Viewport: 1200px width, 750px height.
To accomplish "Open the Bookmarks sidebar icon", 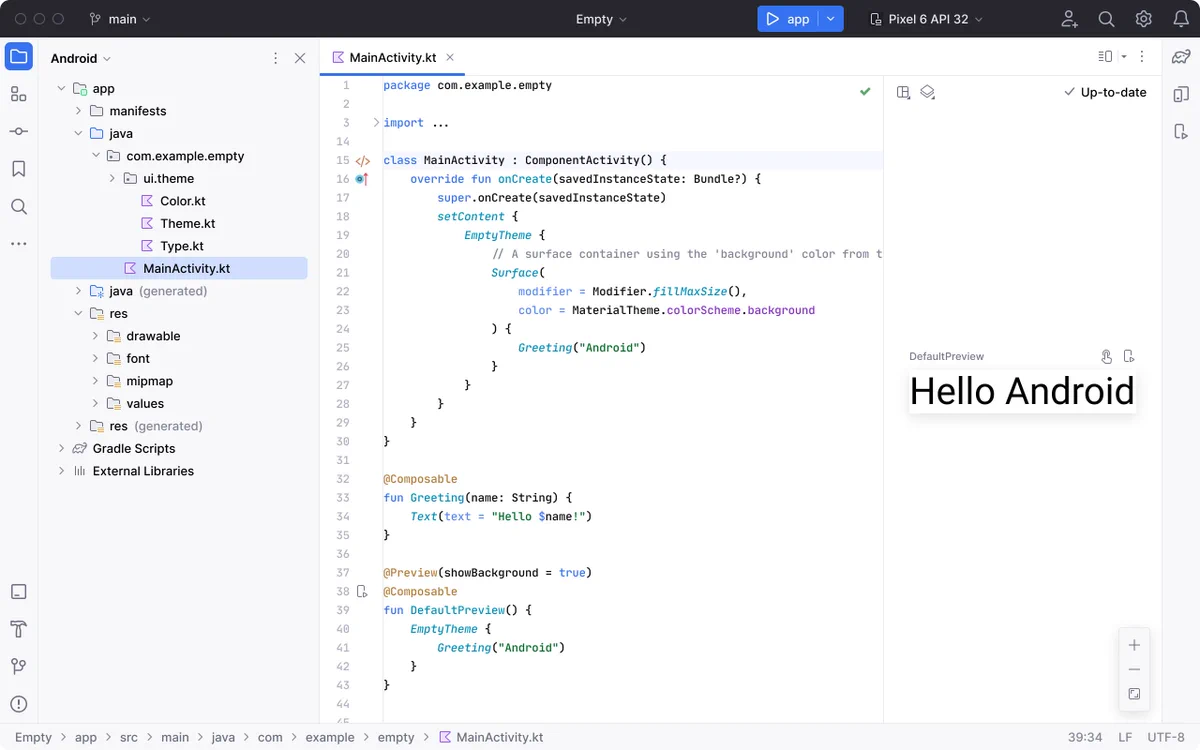I will click(19, 169).
